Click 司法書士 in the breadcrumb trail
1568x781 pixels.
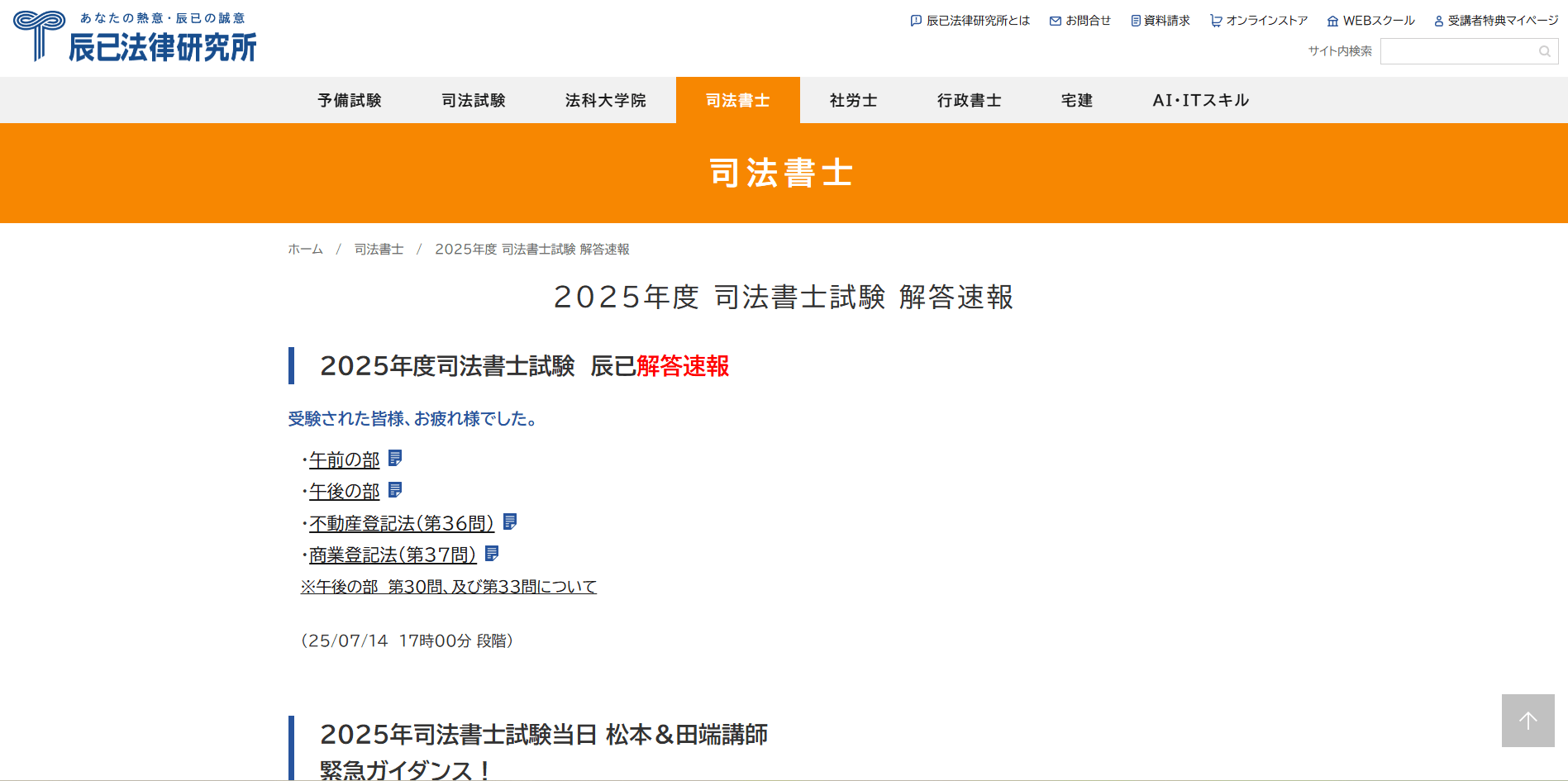[379, 249]
